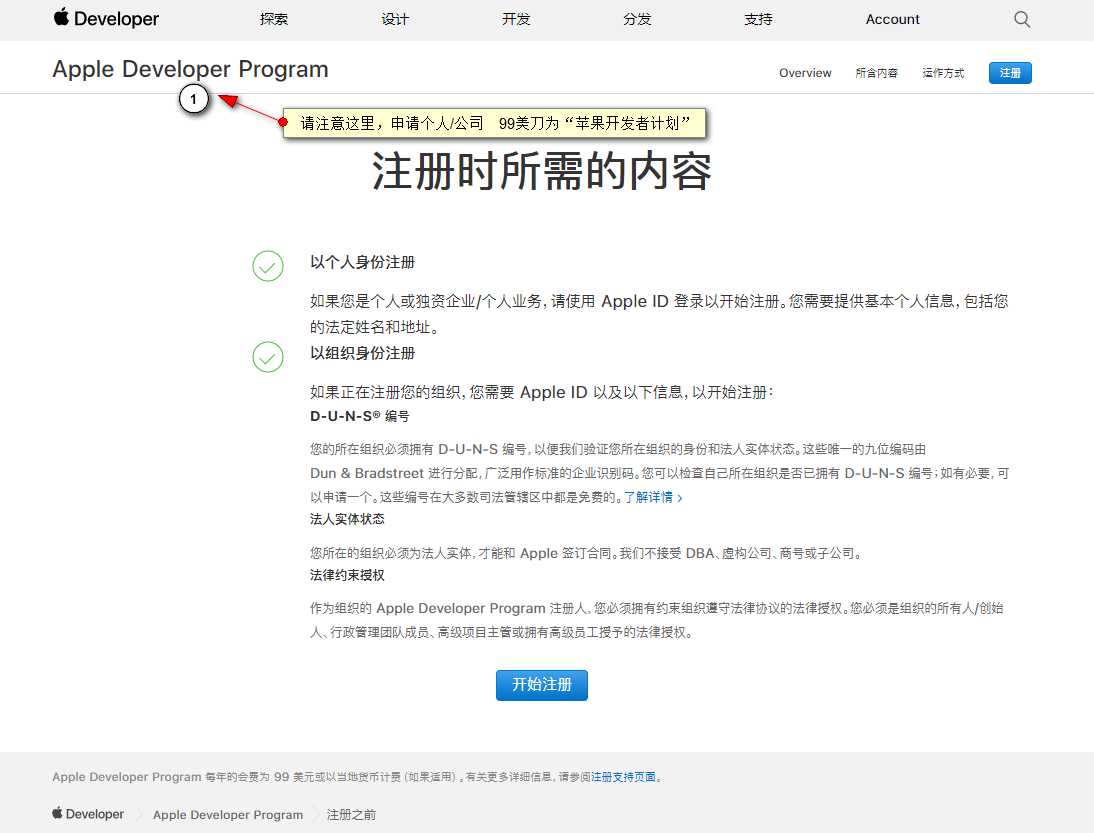
Task: Open the 分发 menu item
Action: (x=637, y=20)
